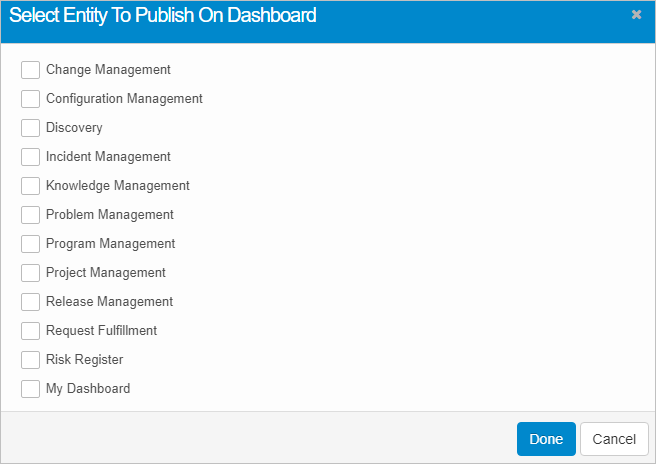This screenshot has width=656, height=464.
Task: Click the Discovery label text
Action: (x=74, y=128)
